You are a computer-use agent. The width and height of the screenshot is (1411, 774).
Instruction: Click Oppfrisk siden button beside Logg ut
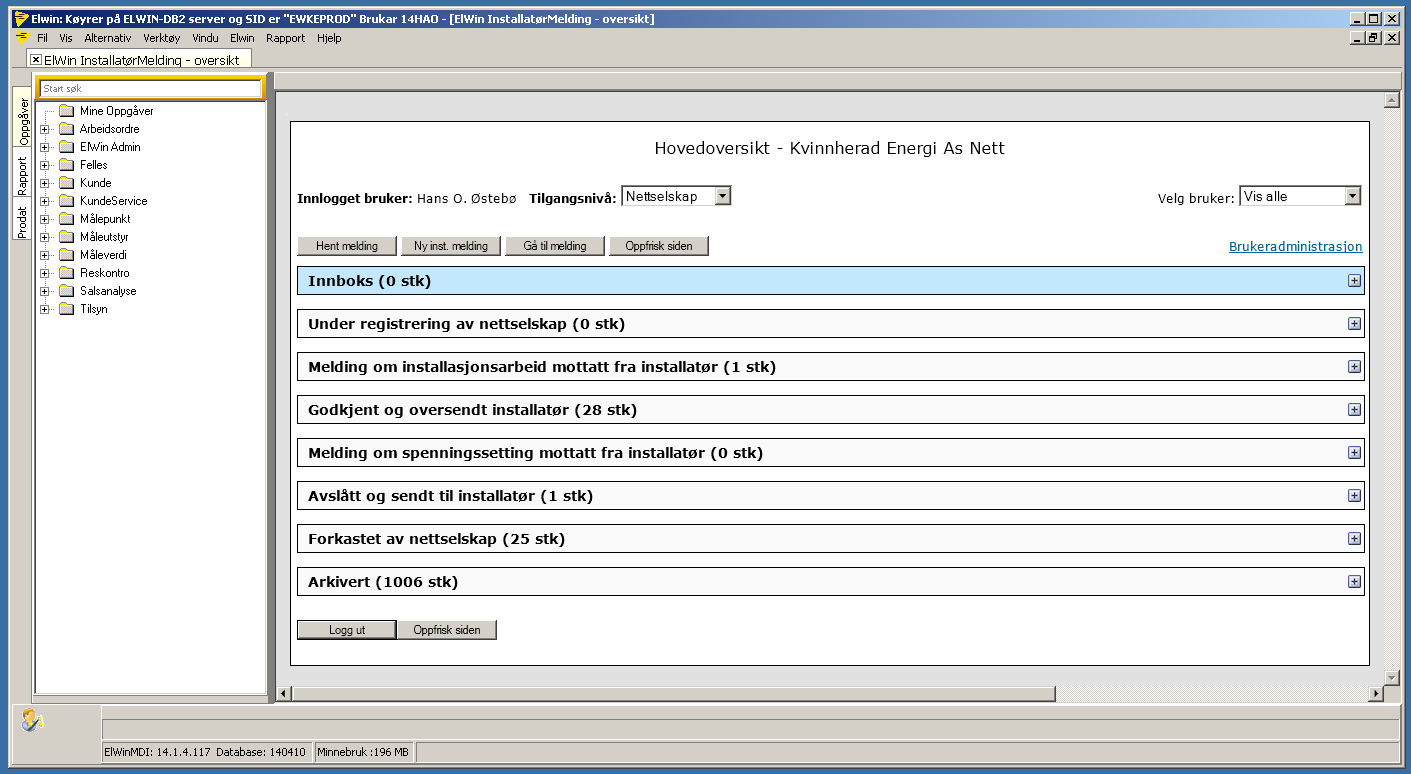pos(447,630)
